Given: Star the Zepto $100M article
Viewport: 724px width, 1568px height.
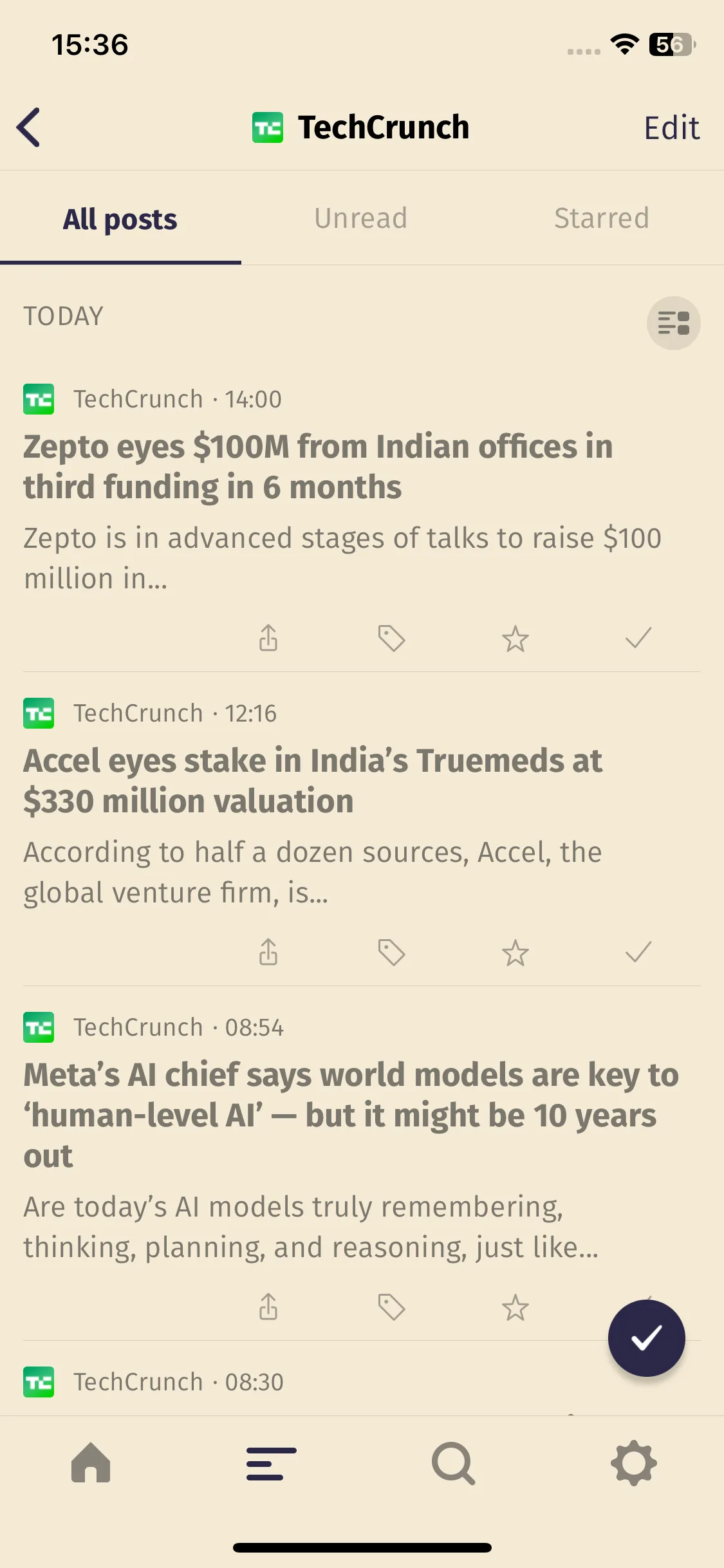Looking at the screenshot, I should (x=515, y=639).
